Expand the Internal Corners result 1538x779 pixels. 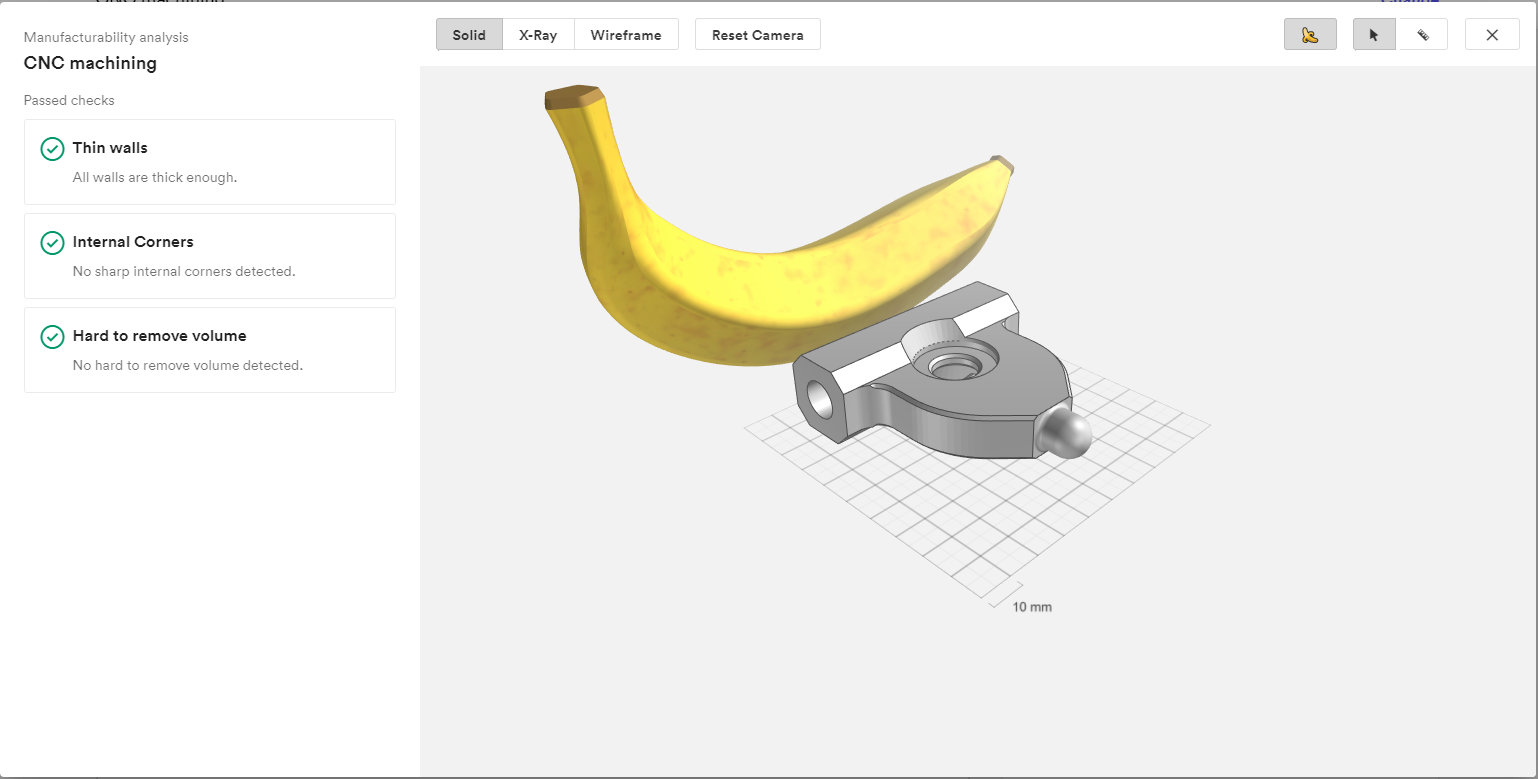(x=210, y=256)
